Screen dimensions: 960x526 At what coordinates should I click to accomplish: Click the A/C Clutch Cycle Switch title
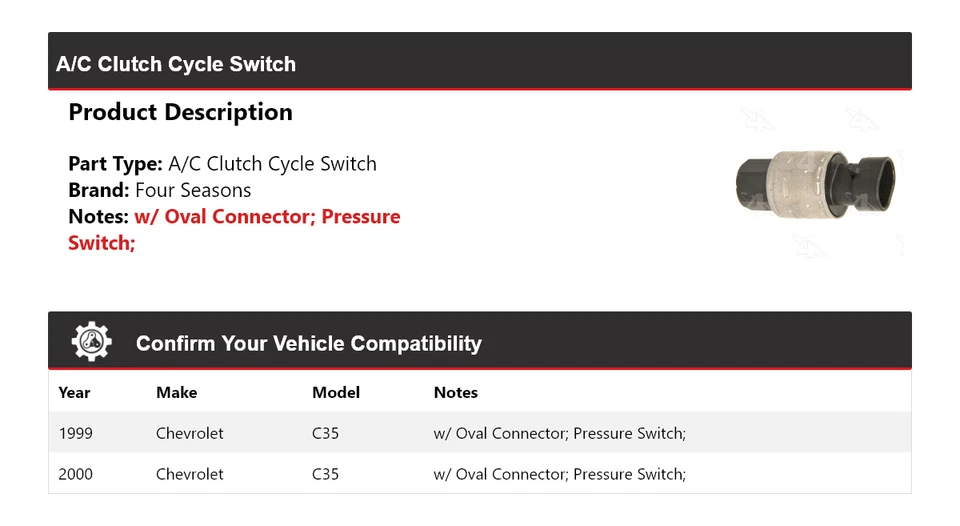coord(176,64)
